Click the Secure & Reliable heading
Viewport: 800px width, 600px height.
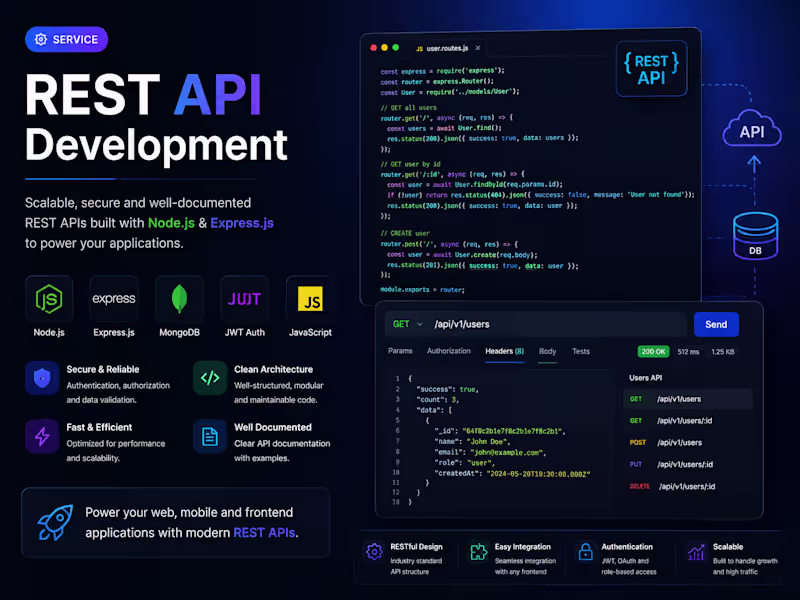point(103,369)
